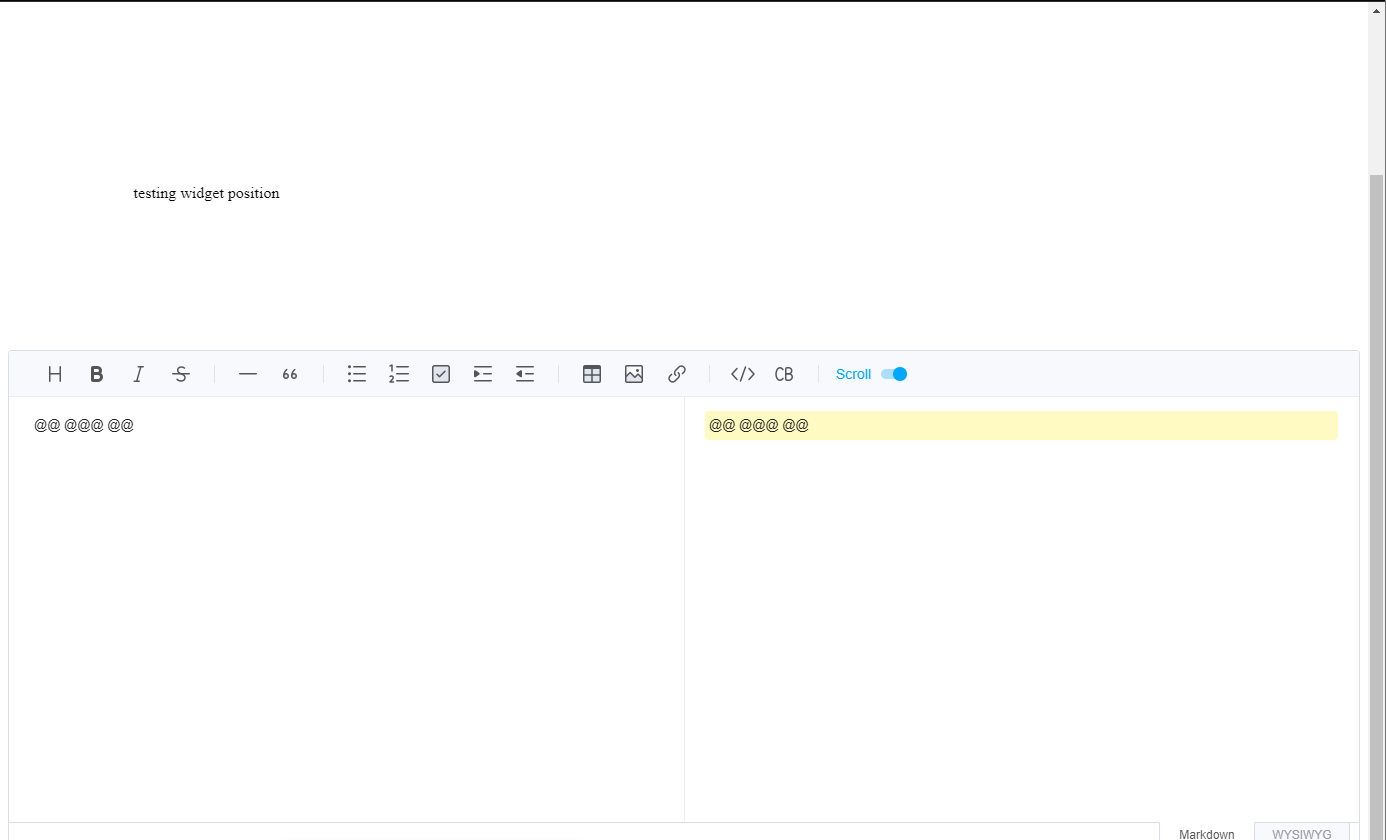The height and width of the screenshot is (840, 1386).
Task: Insert a code block with CB icon
Action: [x=784, y=373]
